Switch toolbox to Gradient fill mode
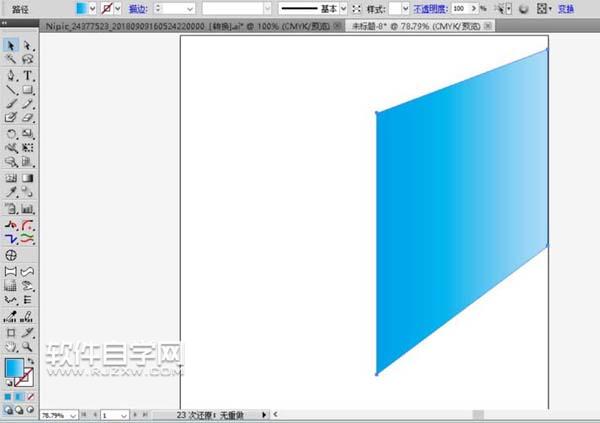 (19, 397)
